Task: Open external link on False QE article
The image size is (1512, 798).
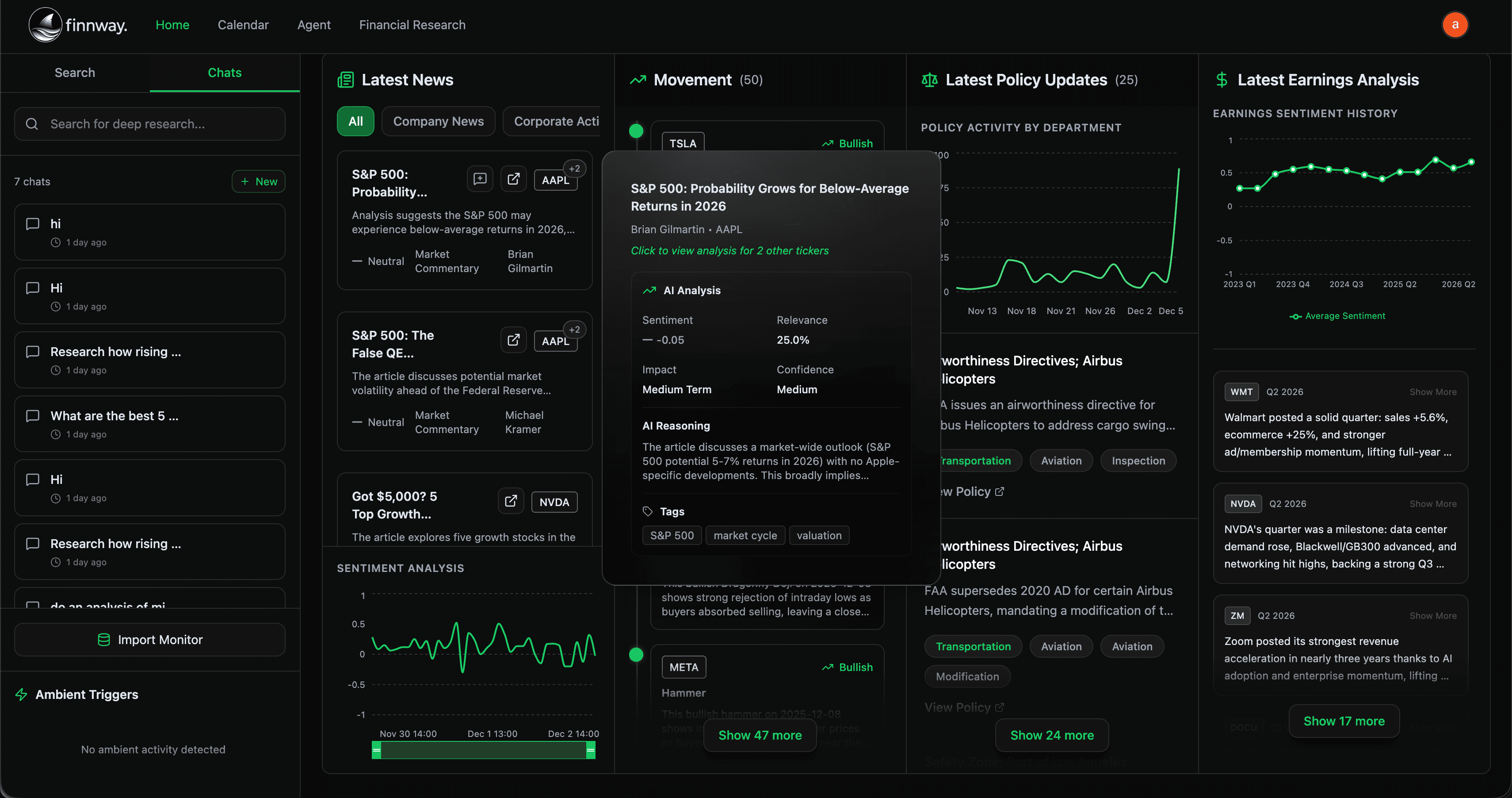Action: click(513, 340)
